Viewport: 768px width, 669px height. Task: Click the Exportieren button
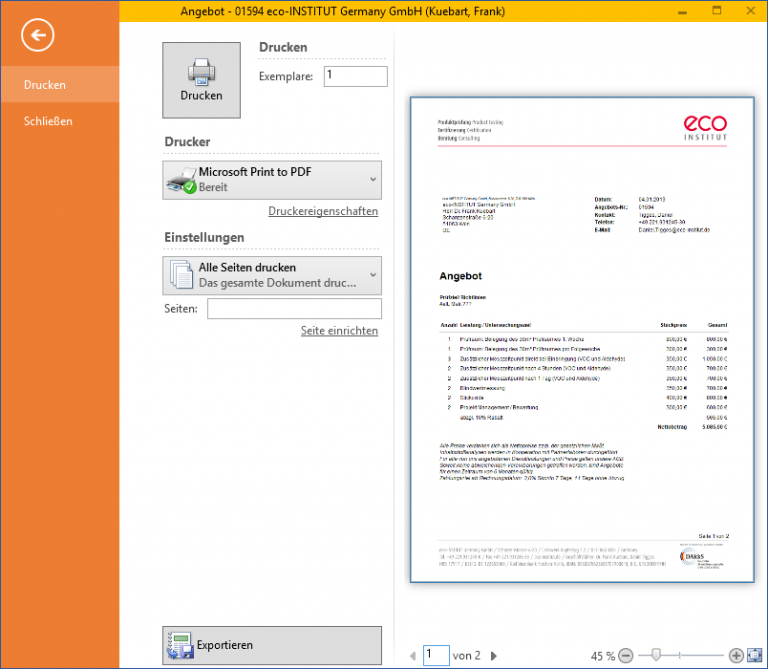coord(272,645)
